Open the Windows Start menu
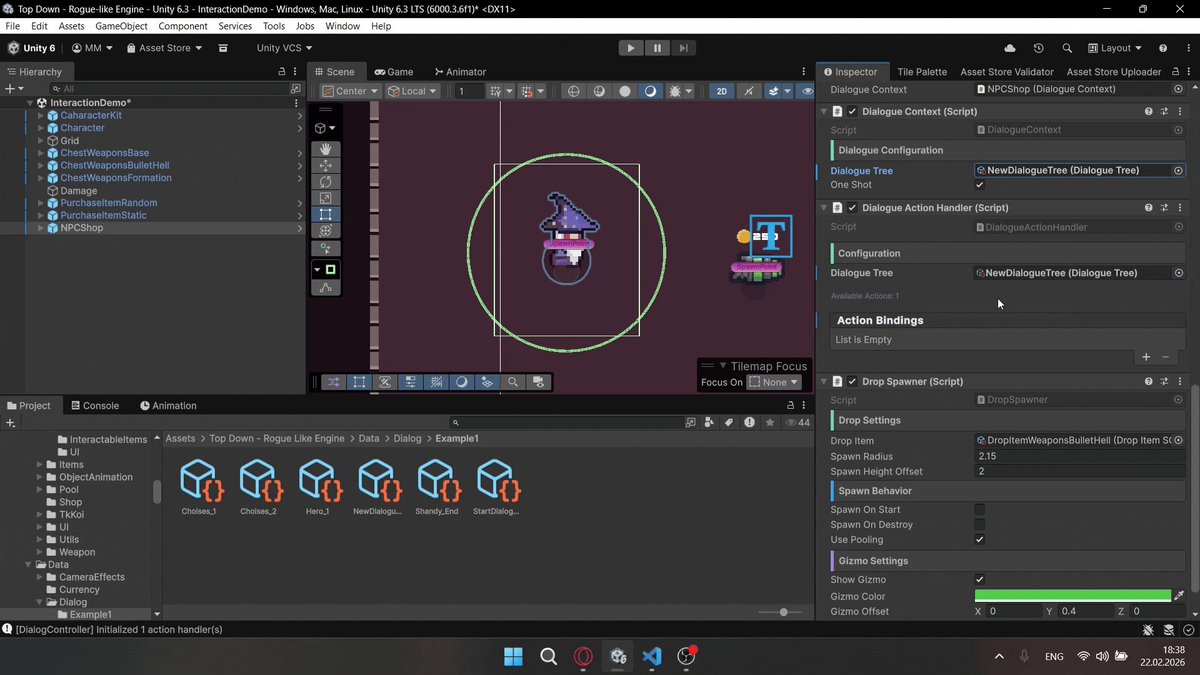 [513, 657]
